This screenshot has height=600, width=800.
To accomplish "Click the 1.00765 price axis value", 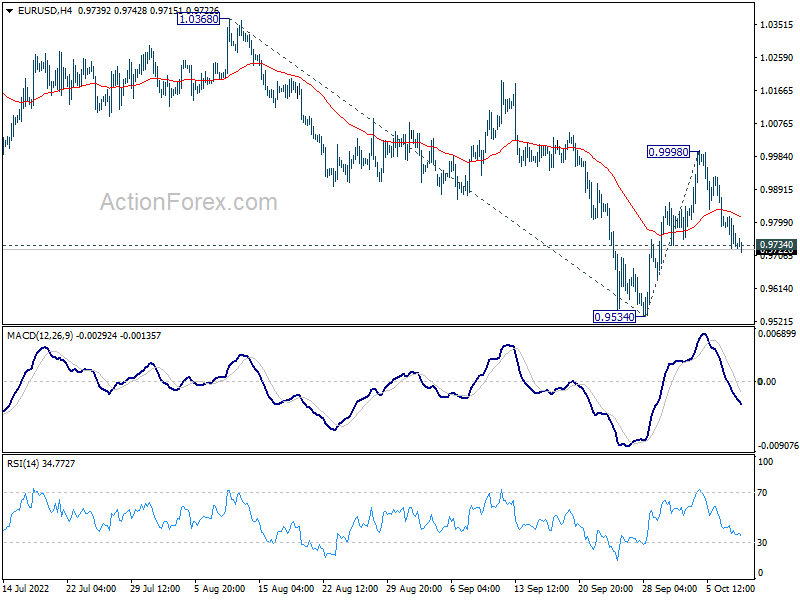I will coord(777,123).
